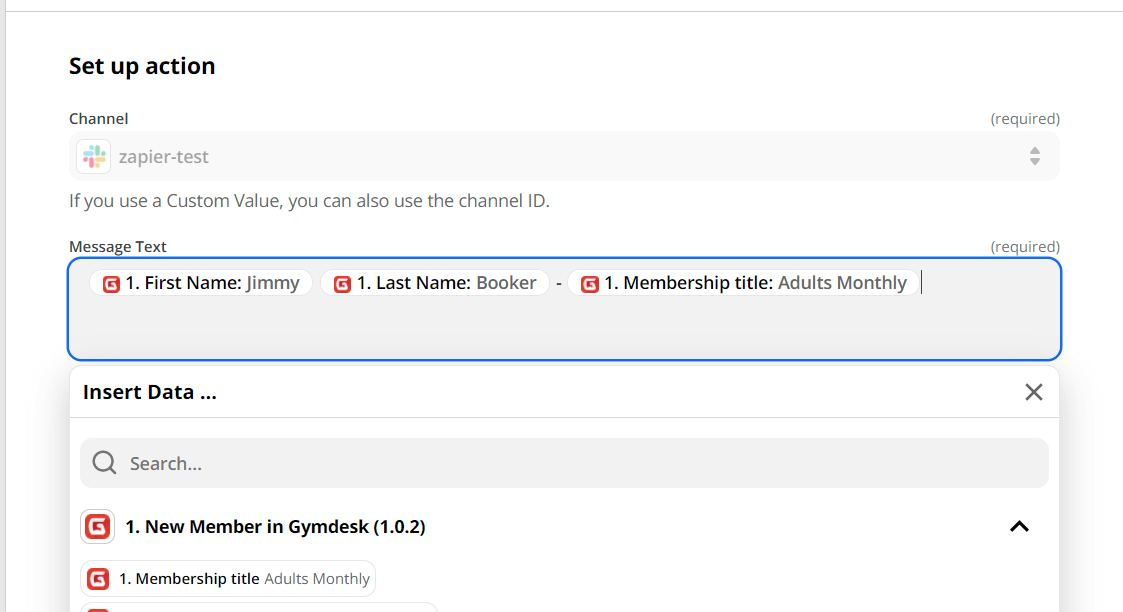The height and width of the screenshot is (612, 1123).
Task: Click Gymdesk icon on Membership title list option
Action: point(98,579)
